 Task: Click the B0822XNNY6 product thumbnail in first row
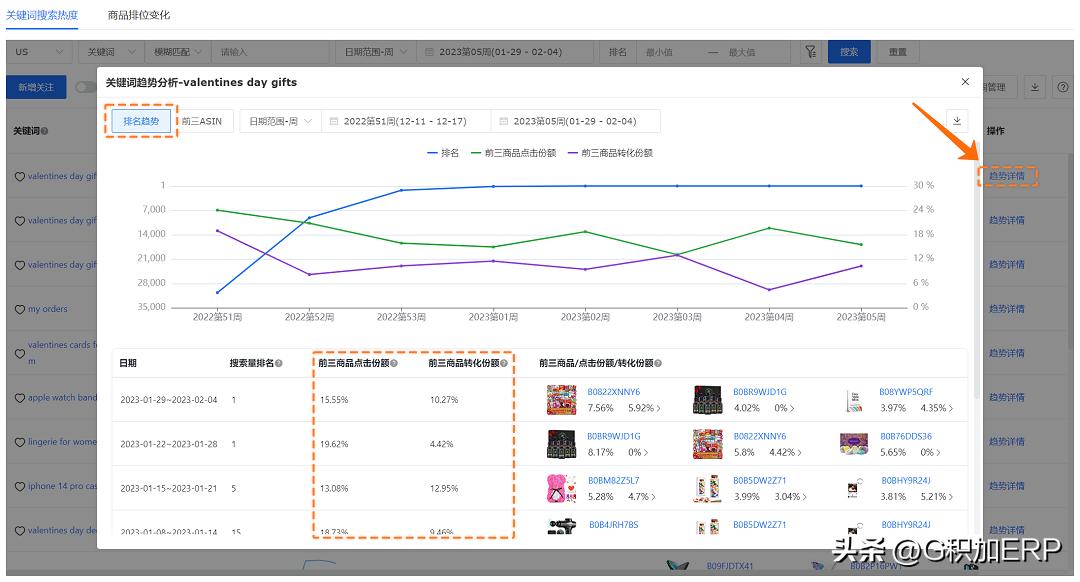point(561,400)
